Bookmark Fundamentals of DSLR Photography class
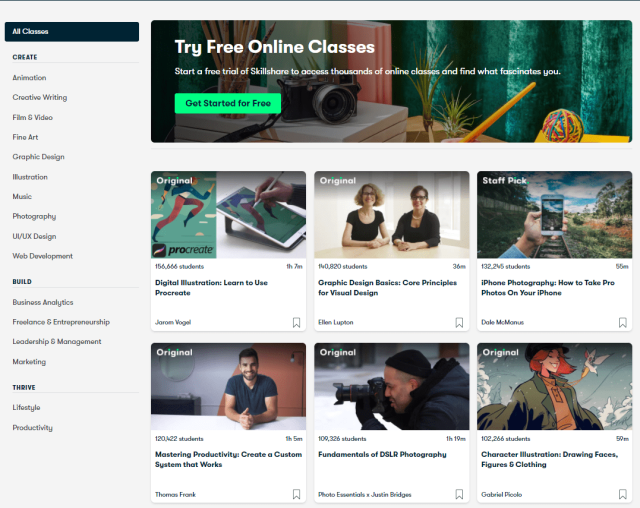Screen dimensions: 640x508 pyautogui.click(x=459, y=494)
